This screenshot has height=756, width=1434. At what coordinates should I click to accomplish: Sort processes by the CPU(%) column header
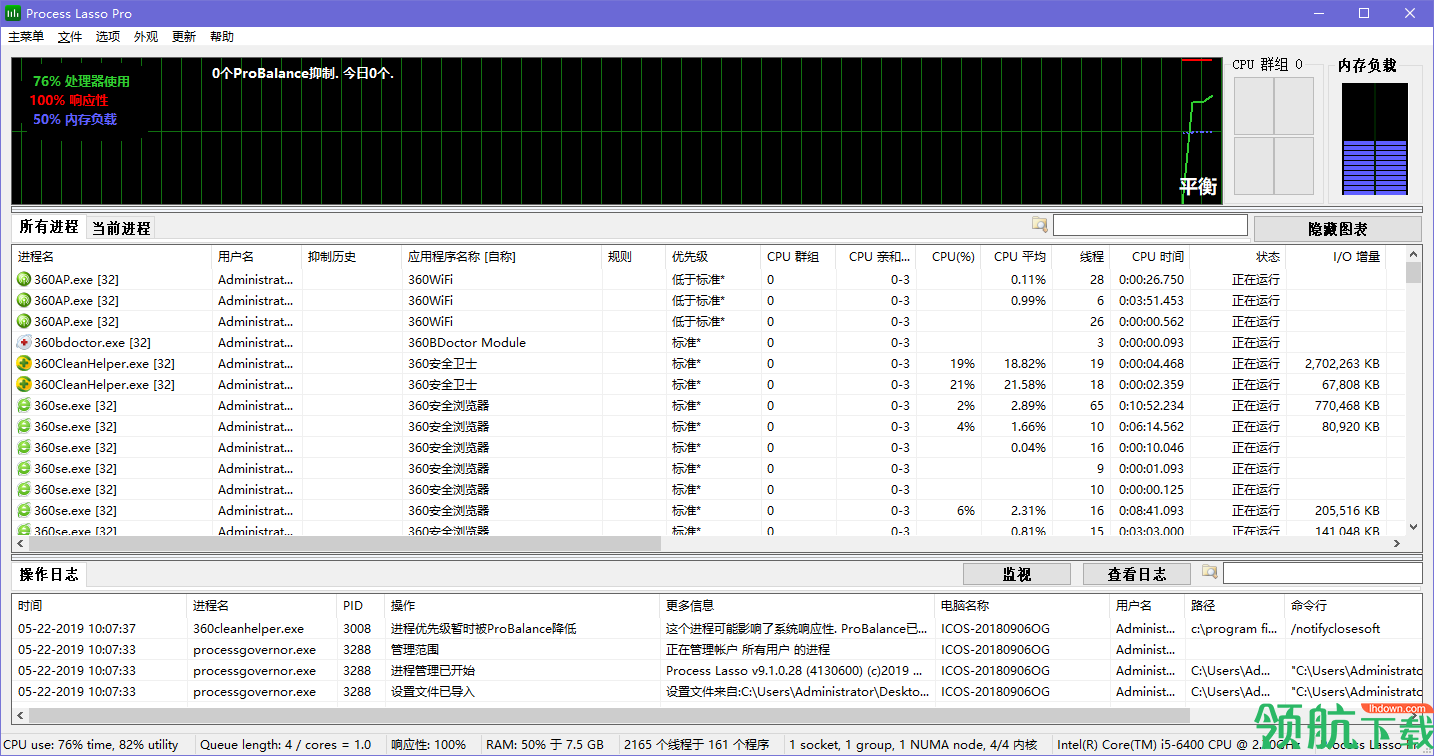(949, 257)
